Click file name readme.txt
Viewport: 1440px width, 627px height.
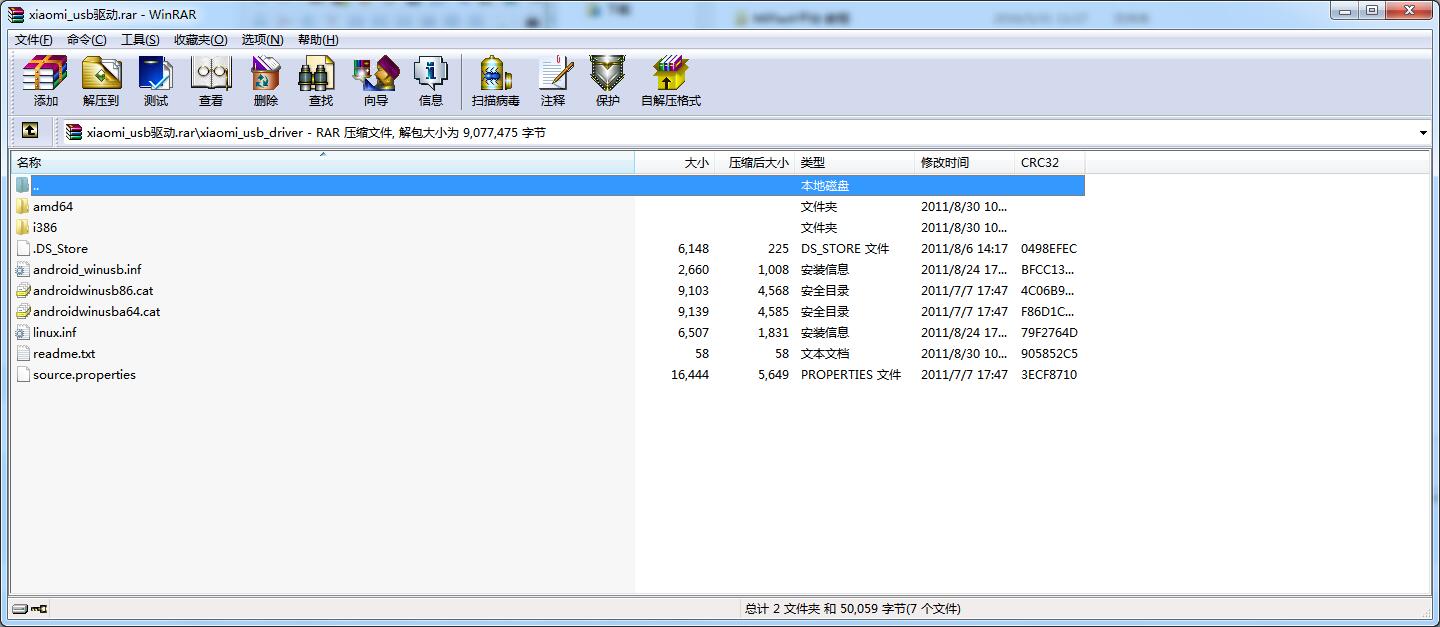pyautogui.click(x=64, y=353)
